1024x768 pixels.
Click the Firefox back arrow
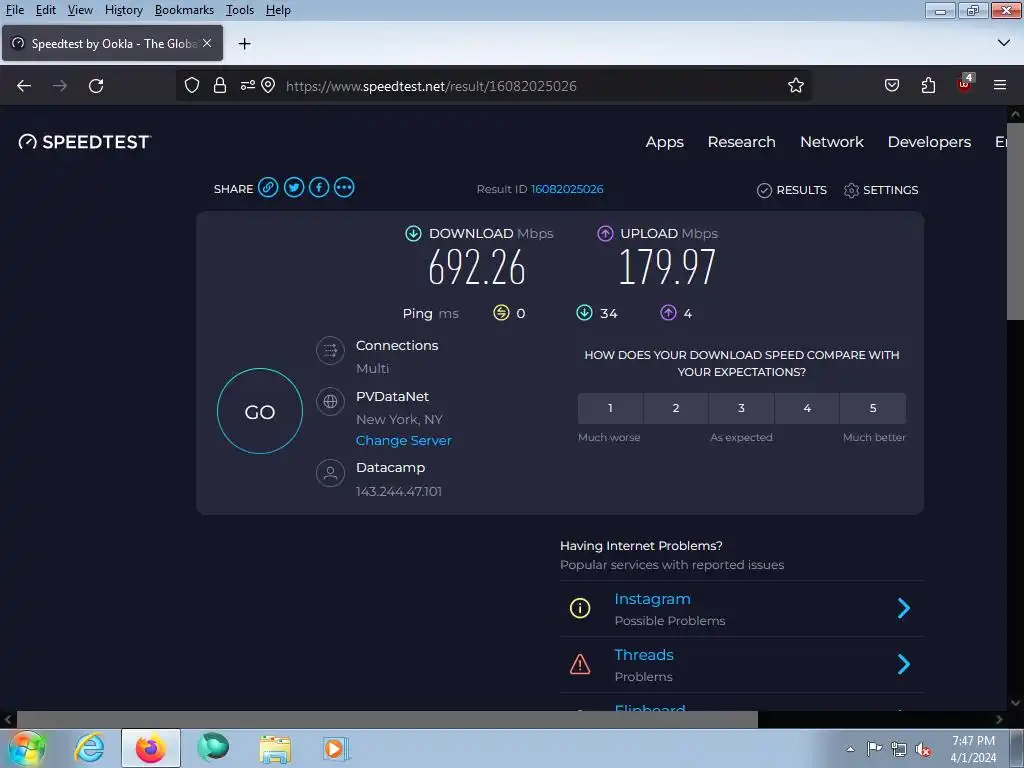coord(24,86)
